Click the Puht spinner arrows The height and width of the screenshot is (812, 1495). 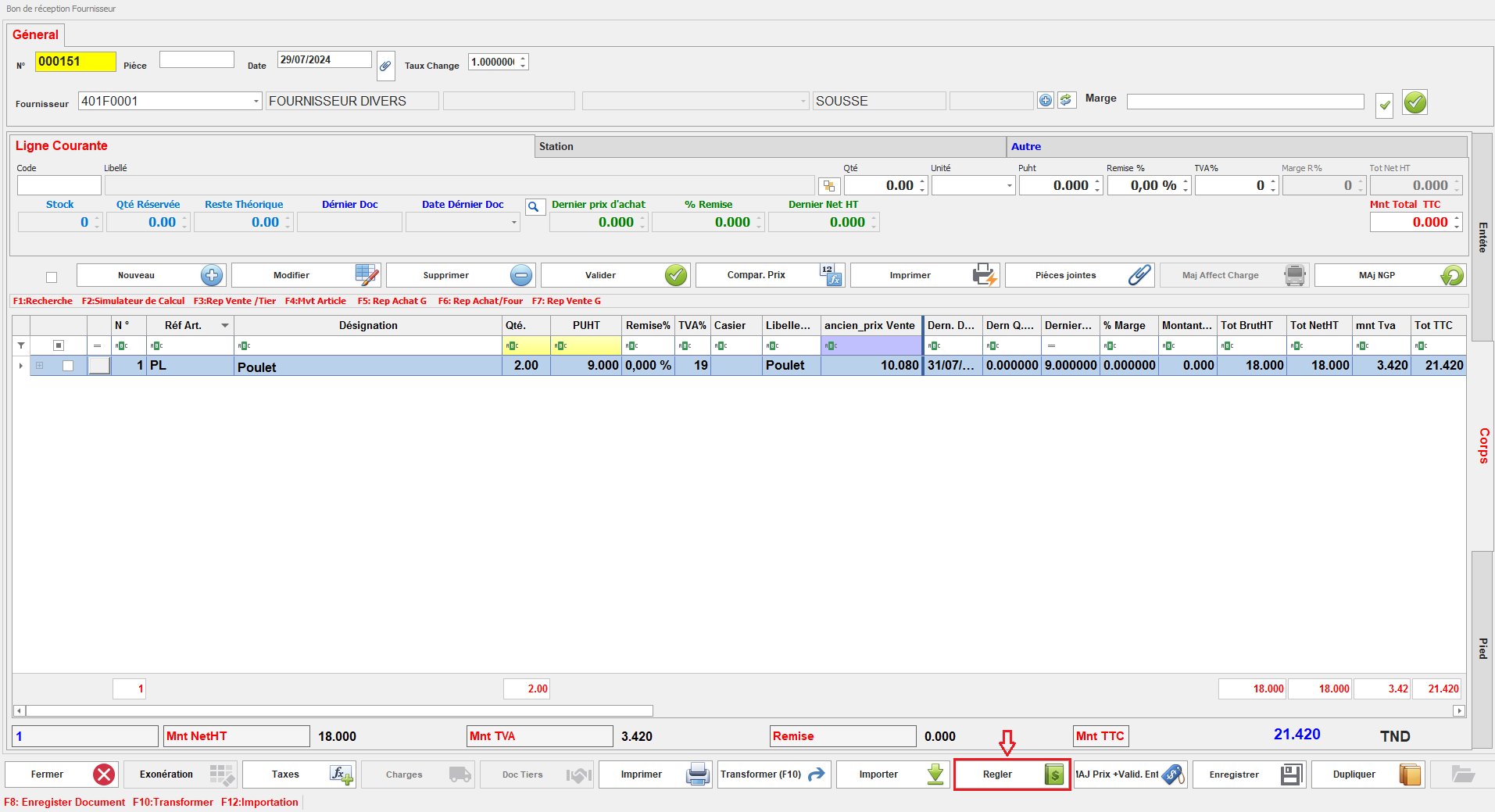1097,186
